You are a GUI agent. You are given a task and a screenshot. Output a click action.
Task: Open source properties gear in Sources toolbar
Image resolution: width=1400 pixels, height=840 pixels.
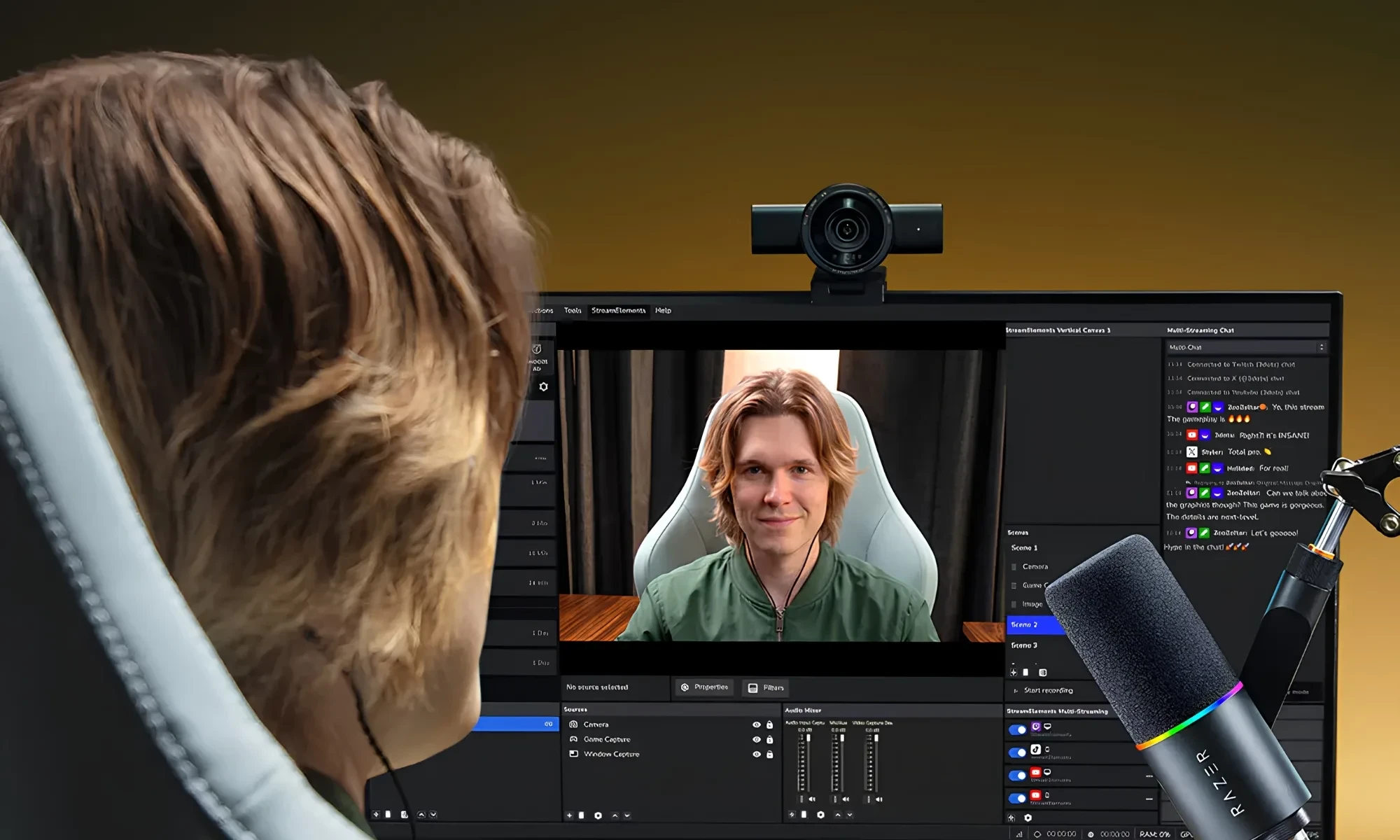pyautogui.click(x=598, y=815)
